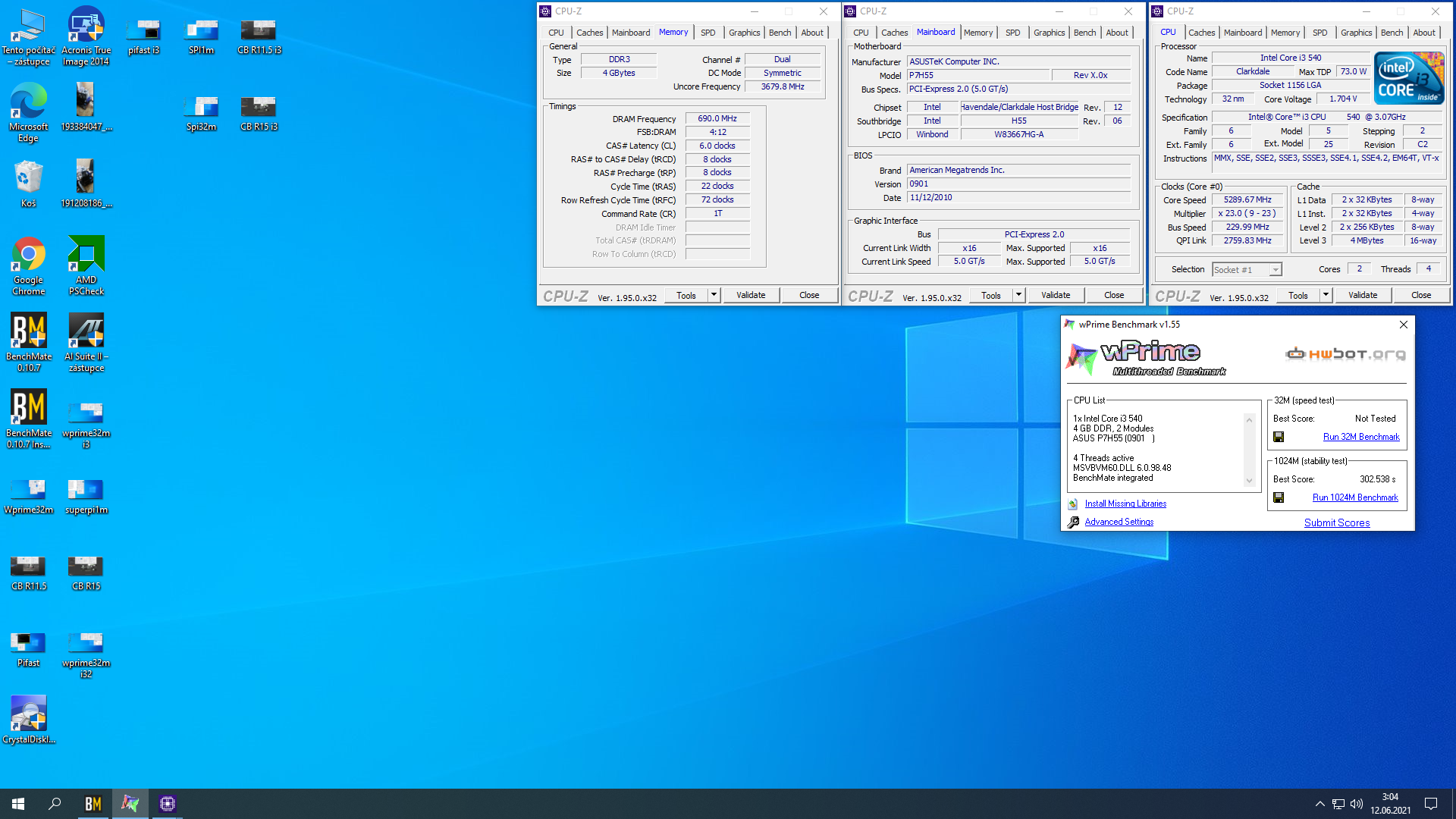Switch to Memory tab in rightmost CPU-Z window
The image size is (1456, 819).
tap(1285, 33)
